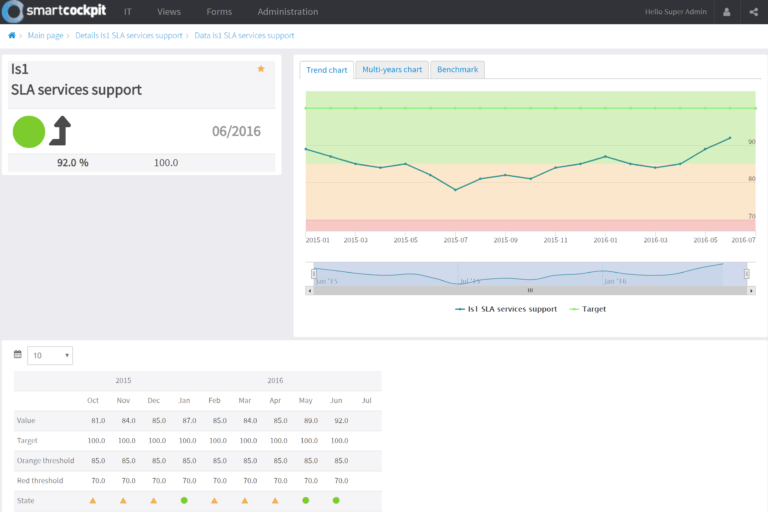Open the period count dropdown showing 10

[x=50, y=355]
